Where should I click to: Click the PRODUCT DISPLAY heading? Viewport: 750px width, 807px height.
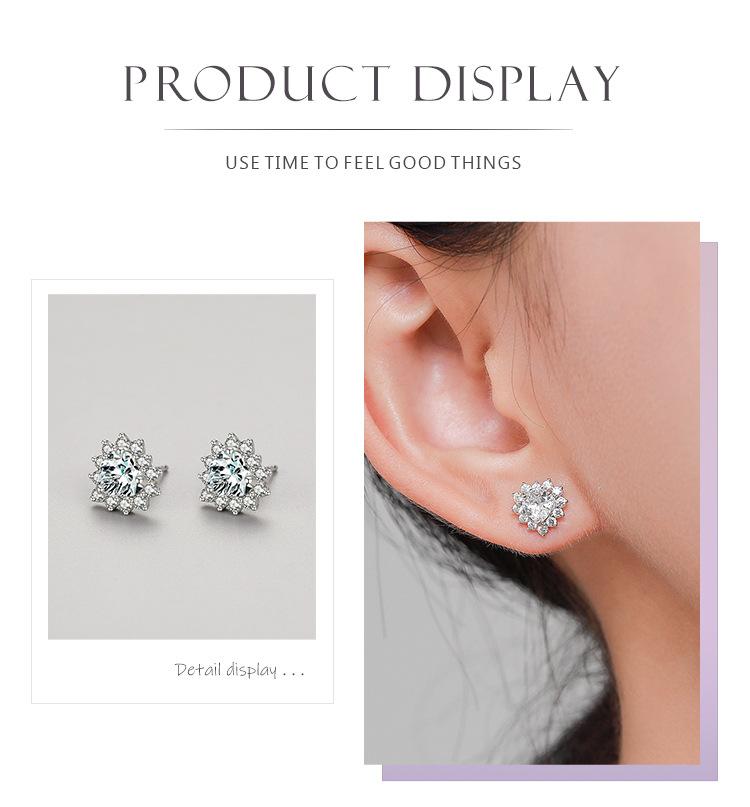(x=371, y=83)
